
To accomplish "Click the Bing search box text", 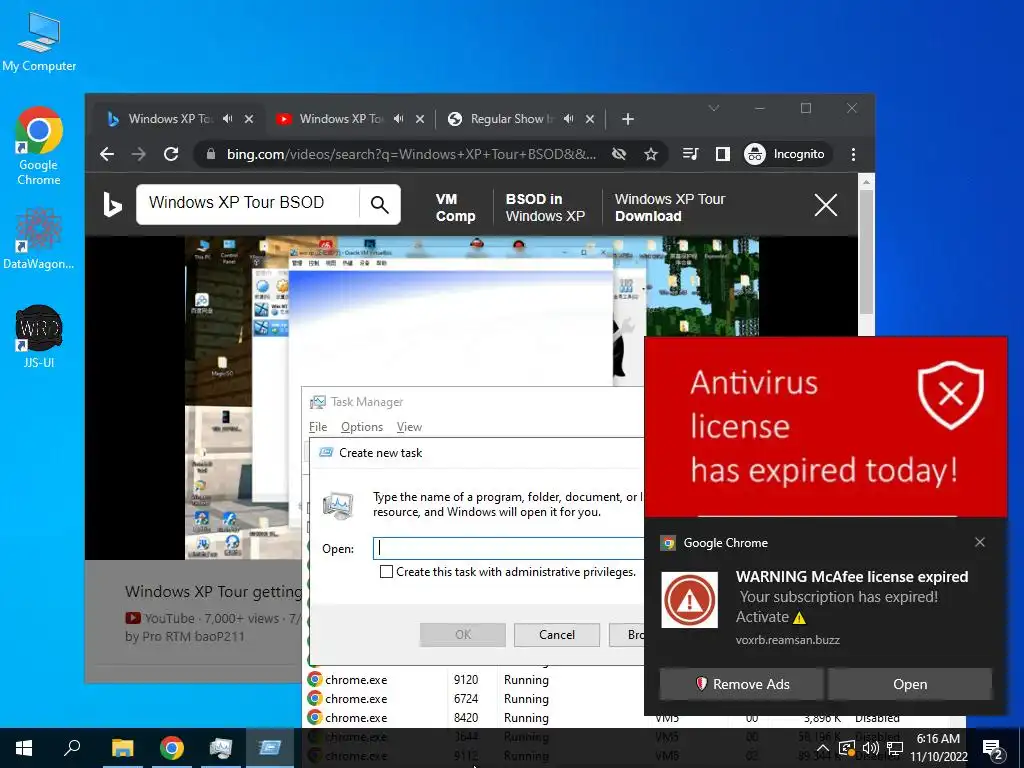I will click(x=236, y=202).
